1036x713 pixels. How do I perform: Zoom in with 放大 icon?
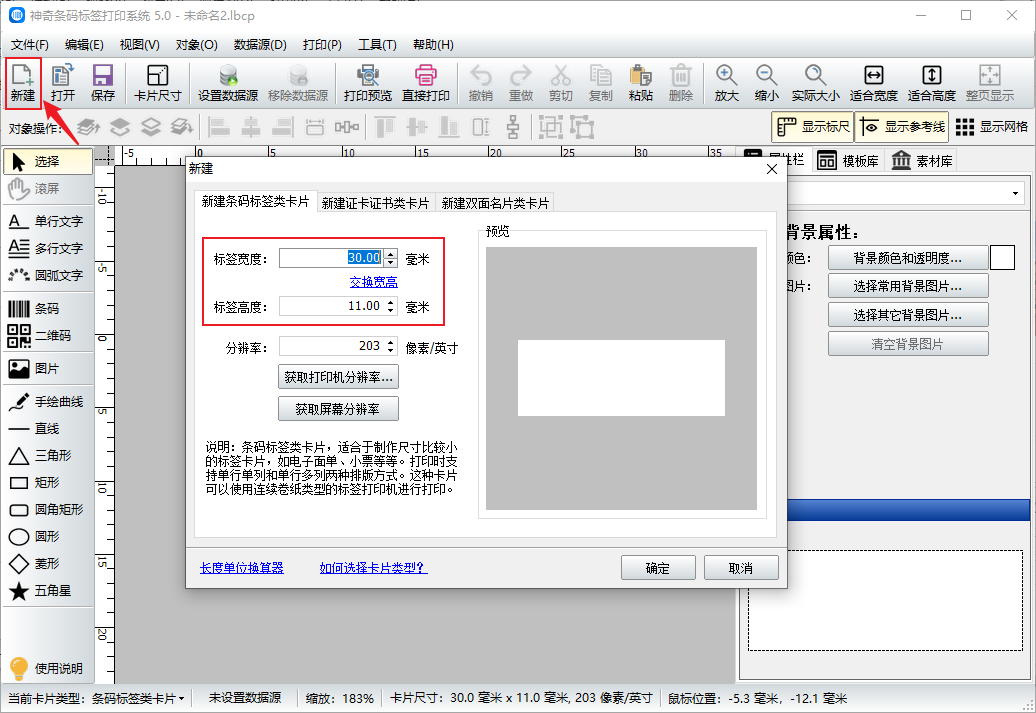point(726,83)
